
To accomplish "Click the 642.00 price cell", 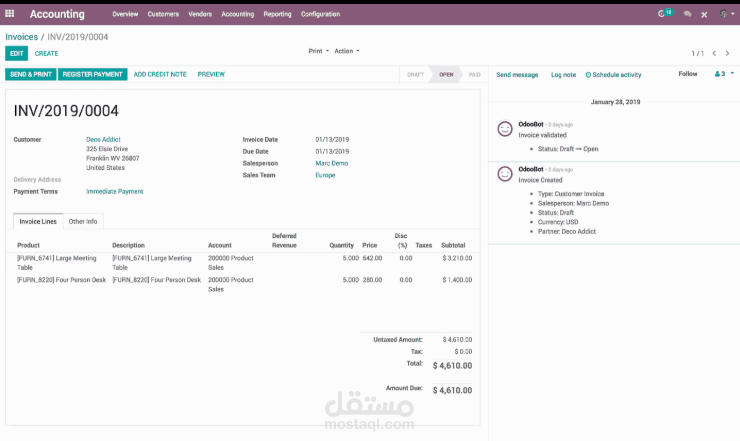I will 372,258.
